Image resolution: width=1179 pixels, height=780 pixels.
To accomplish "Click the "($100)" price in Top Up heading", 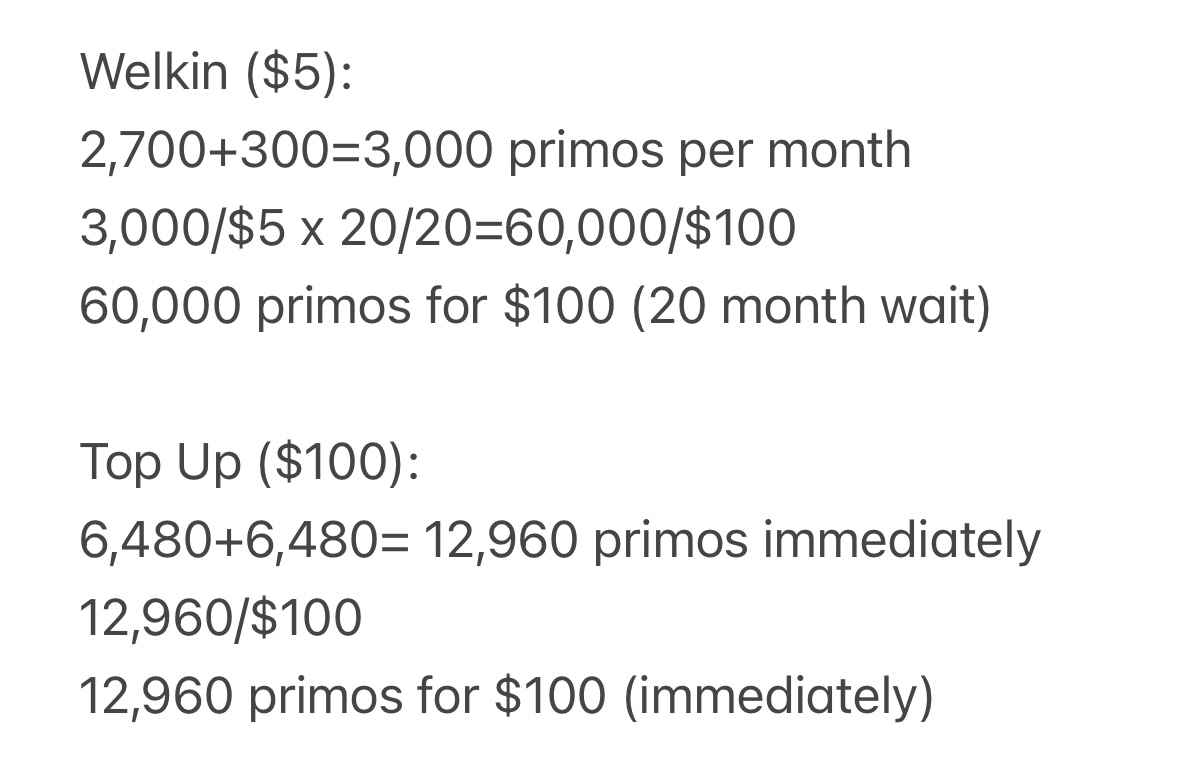I will pyautogui.click(x=331, y=462).
